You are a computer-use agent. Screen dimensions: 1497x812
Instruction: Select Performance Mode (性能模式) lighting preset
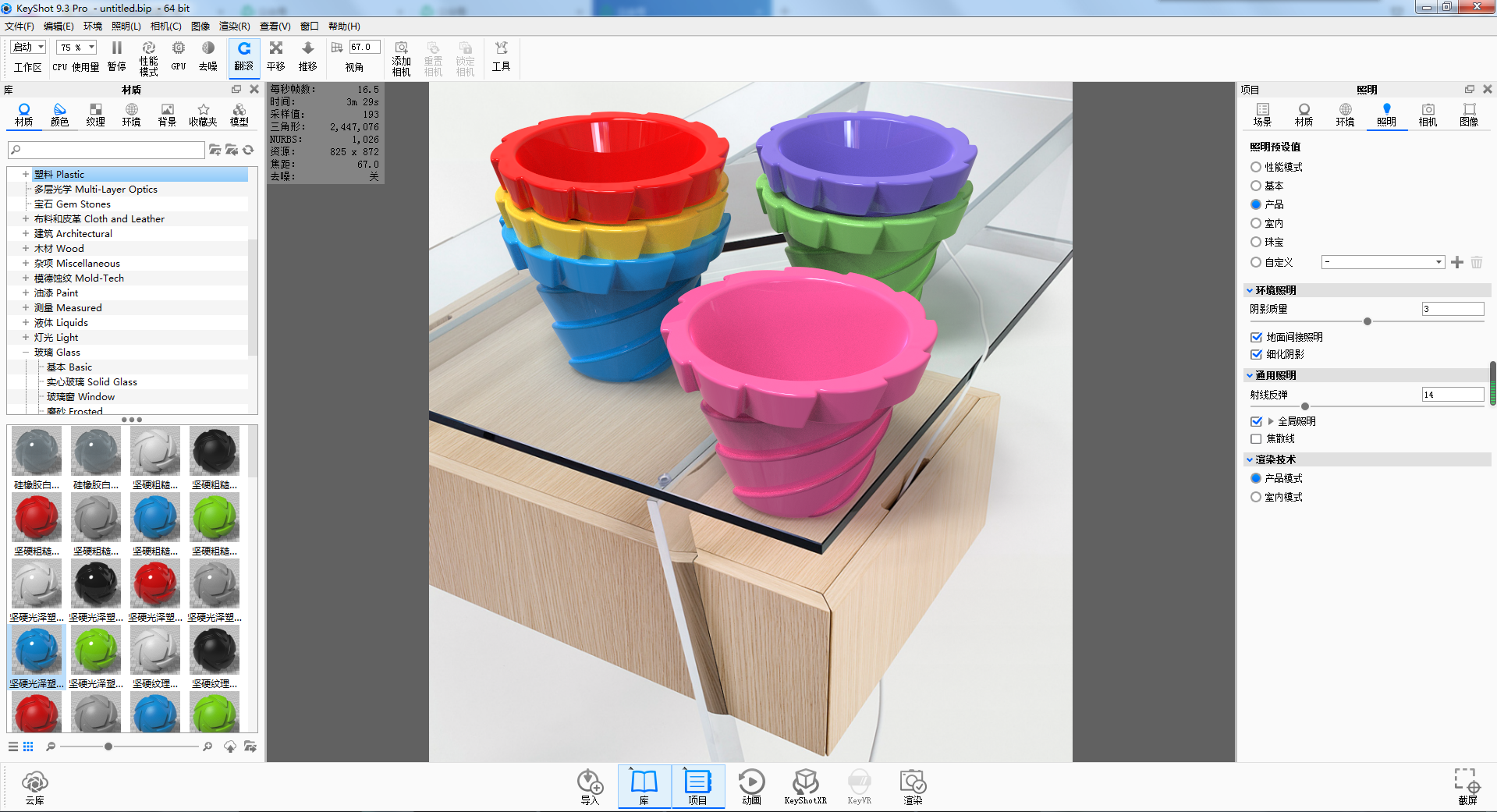[x=1256, y=167]
